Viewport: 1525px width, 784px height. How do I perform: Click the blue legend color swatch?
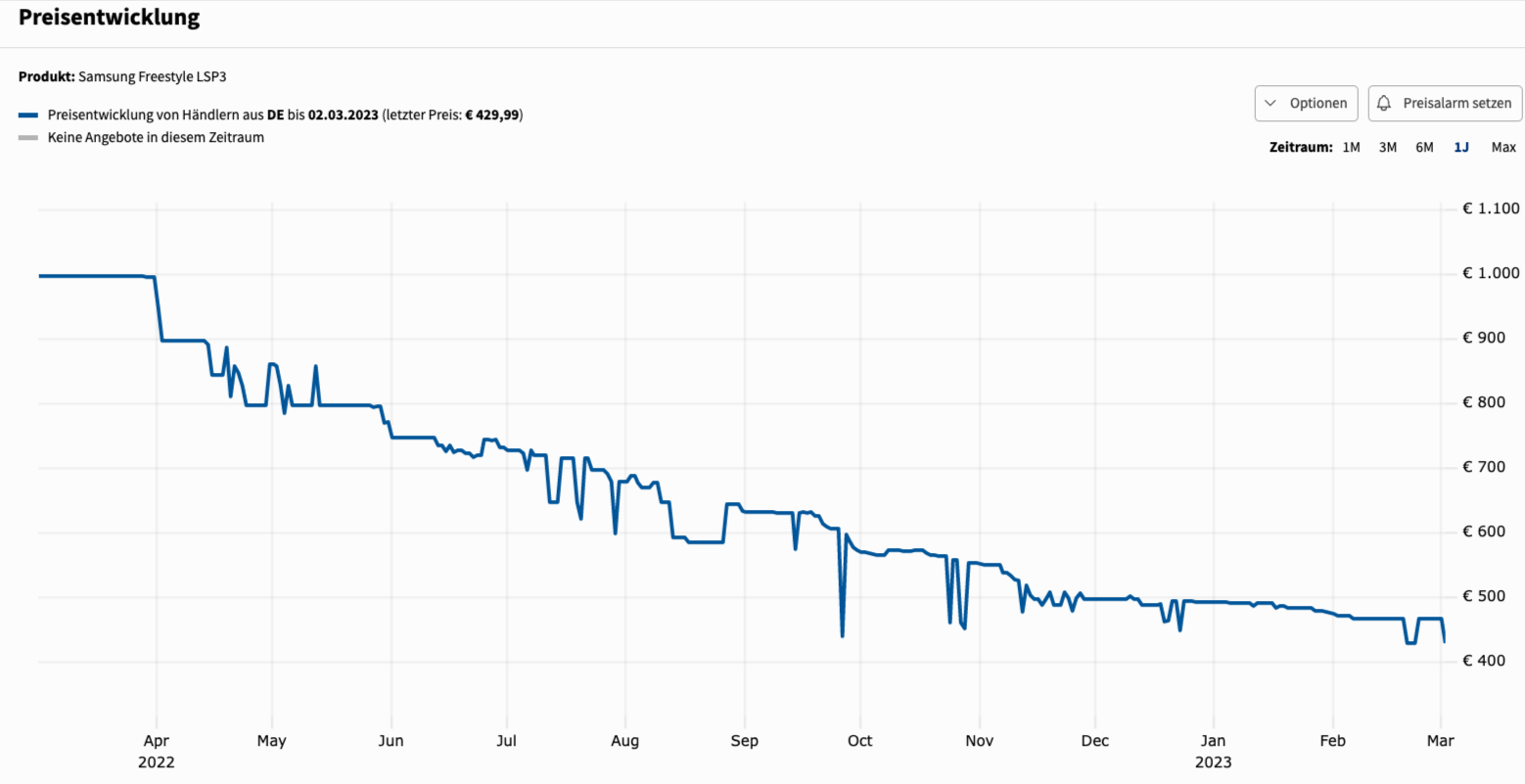[x=28, y=115]
